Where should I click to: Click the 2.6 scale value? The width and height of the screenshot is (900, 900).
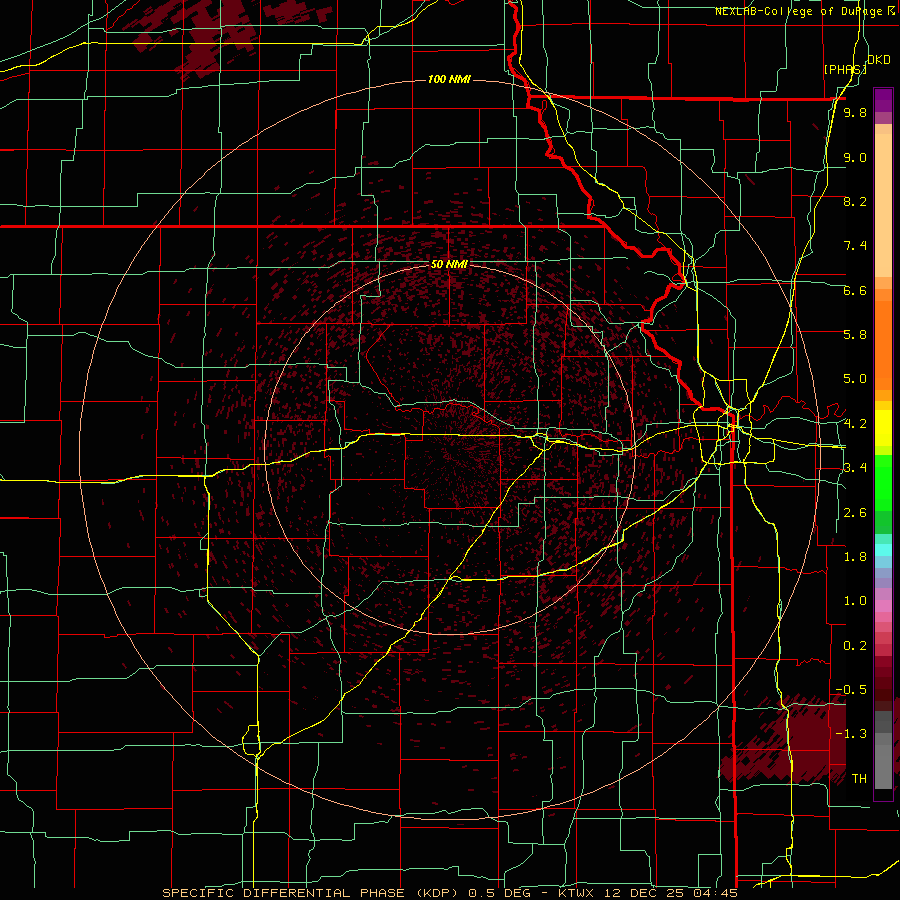pos(855,513)
